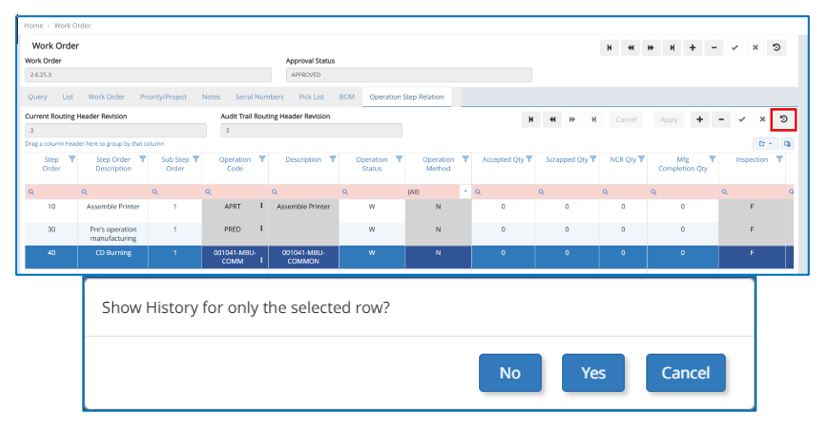This screenshot has height=432, width=838.
Task: Select the BOM tab
Action: 347,97
